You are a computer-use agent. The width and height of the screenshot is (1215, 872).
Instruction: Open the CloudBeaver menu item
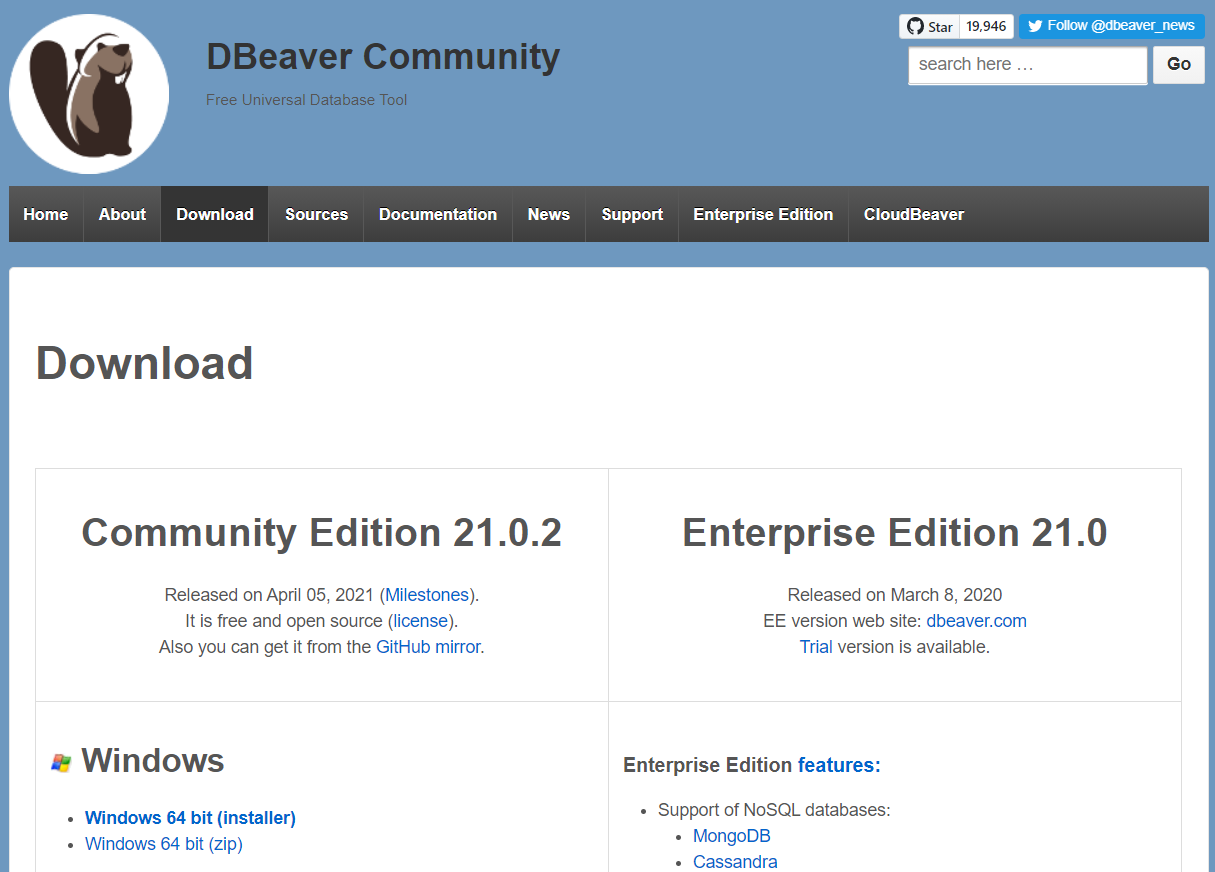pos(914,214)
